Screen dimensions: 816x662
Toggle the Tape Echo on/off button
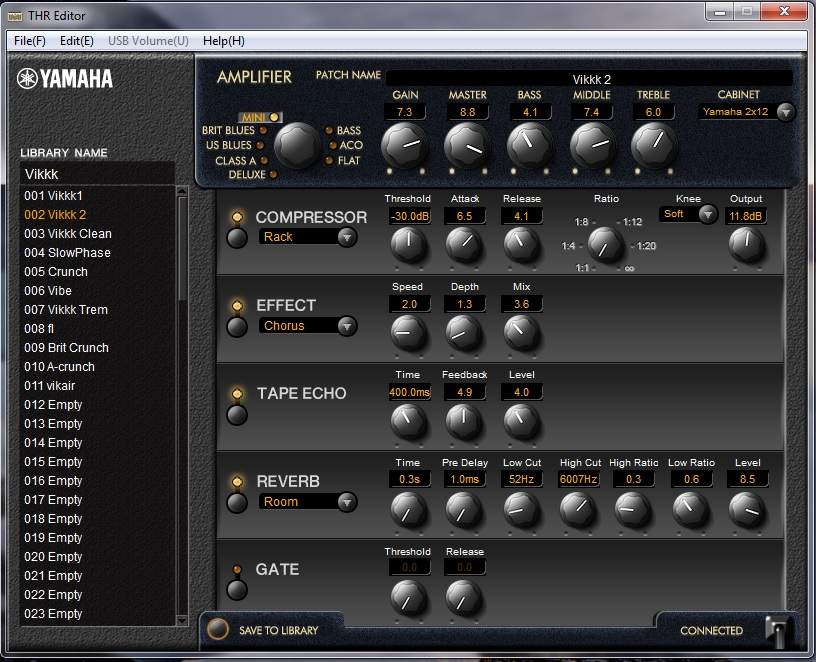[x=237, y=414]
